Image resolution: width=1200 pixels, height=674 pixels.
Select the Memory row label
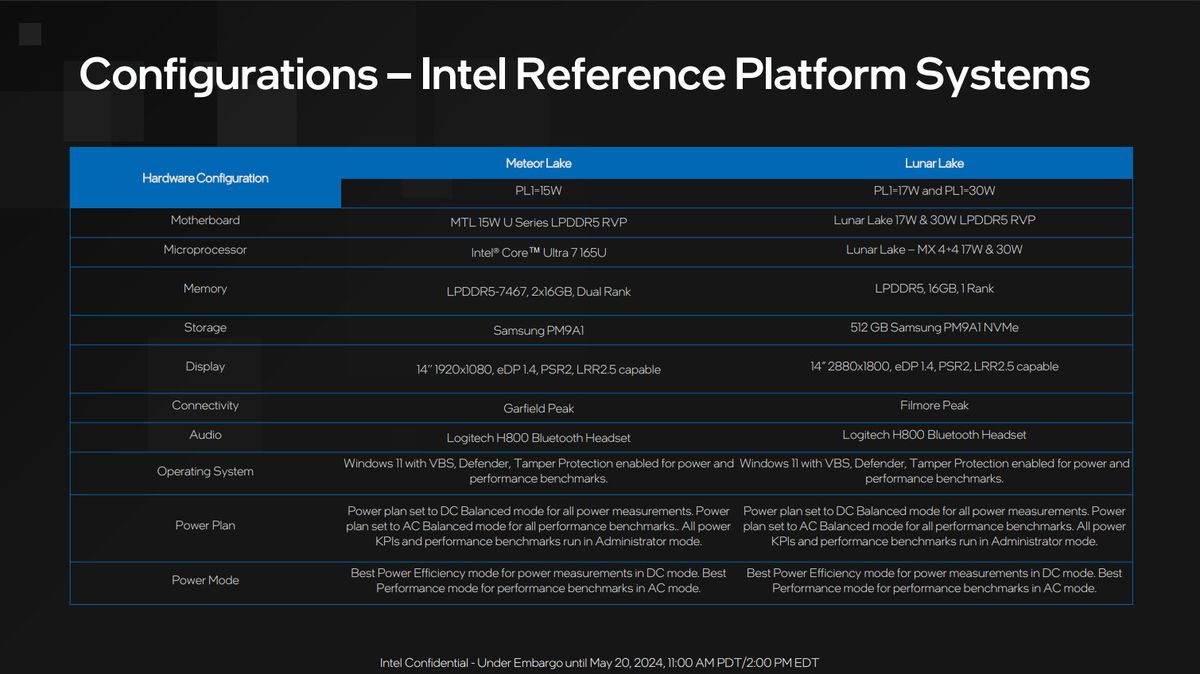[204, 289]
